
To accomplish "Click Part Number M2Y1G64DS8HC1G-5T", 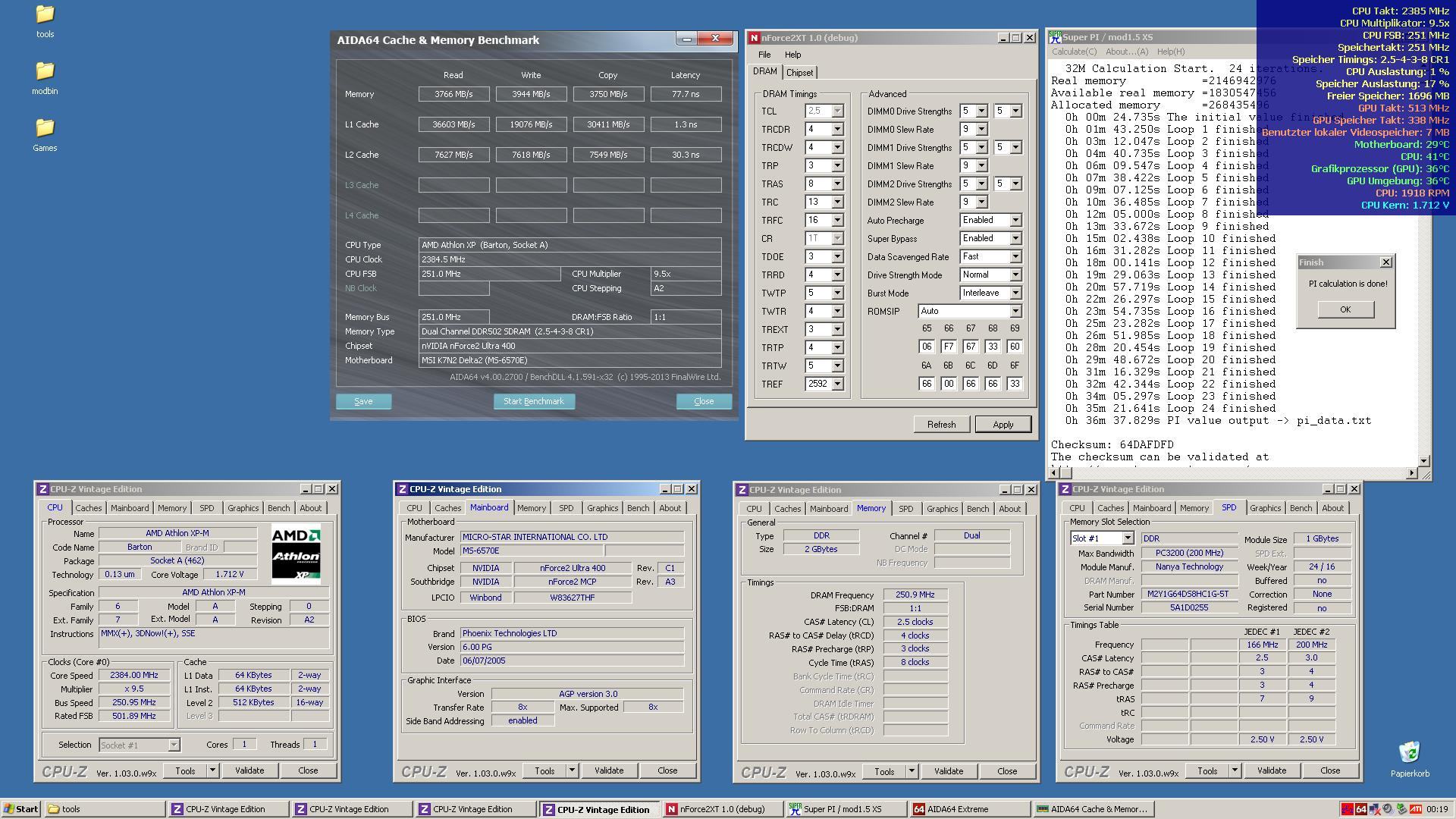I will pos(1189,595).
